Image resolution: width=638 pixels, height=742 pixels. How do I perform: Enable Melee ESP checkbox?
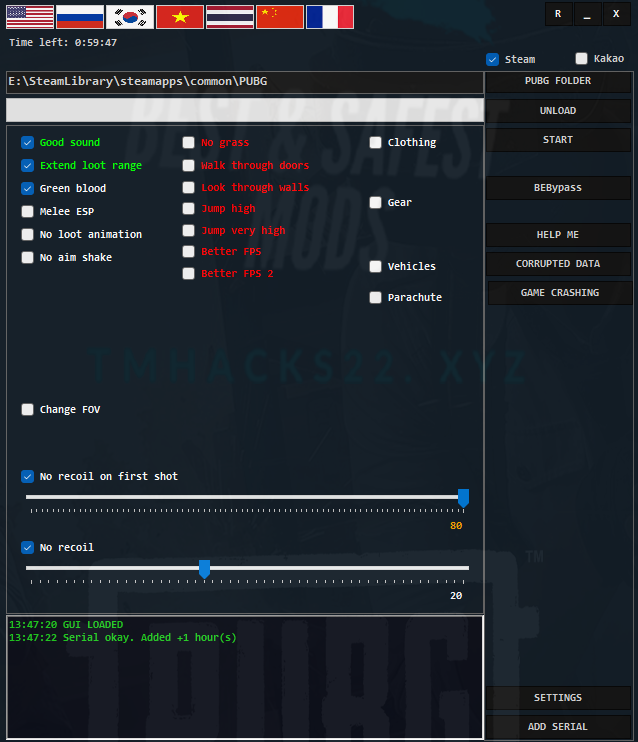tap(27, 212)
